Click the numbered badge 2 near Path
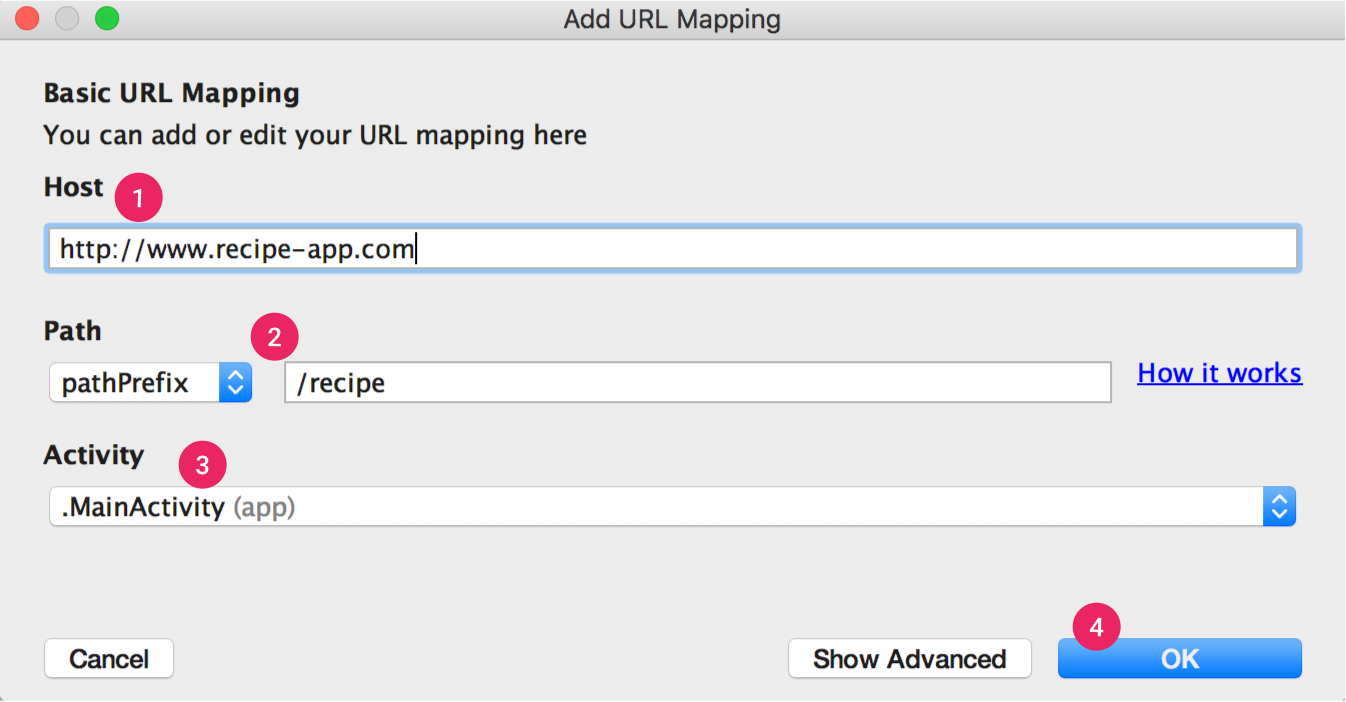 tap(275, 337)
